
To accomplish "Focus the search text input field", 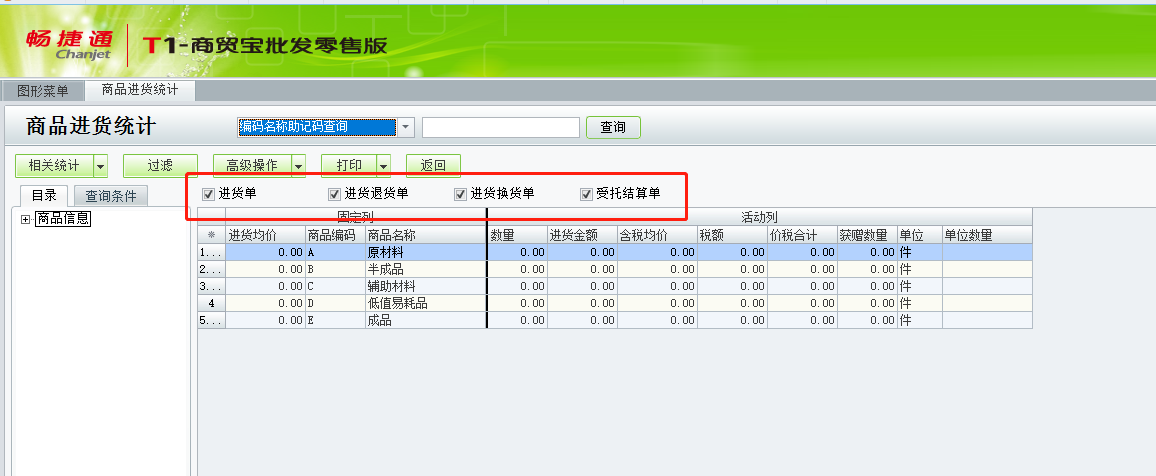I will click(x=501, y=127).
